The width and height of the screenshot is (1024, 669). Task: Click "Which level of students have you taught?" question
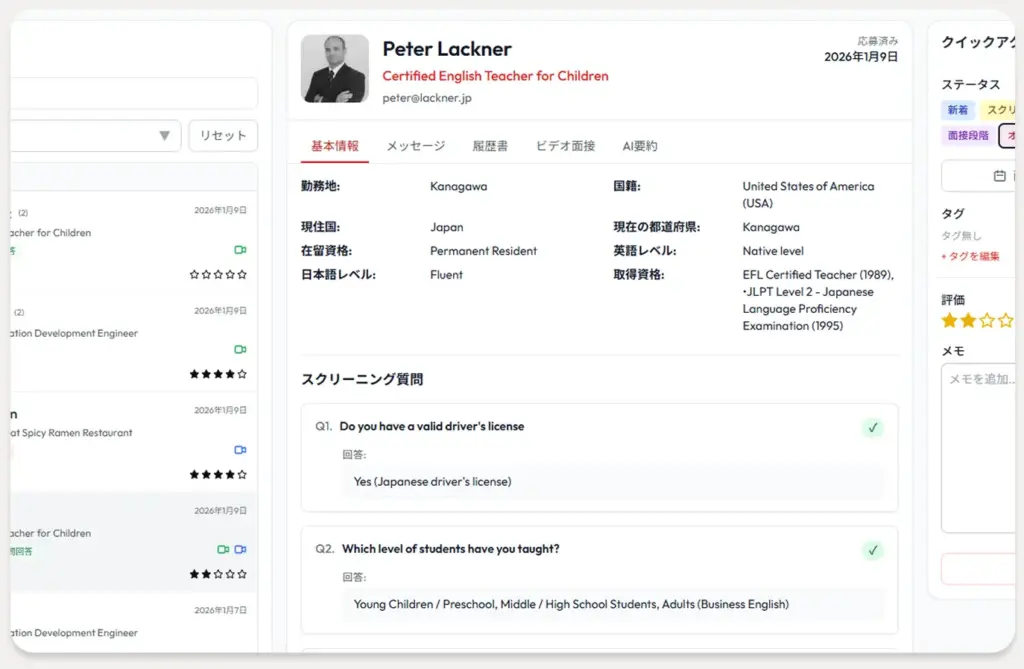point(451,549)
